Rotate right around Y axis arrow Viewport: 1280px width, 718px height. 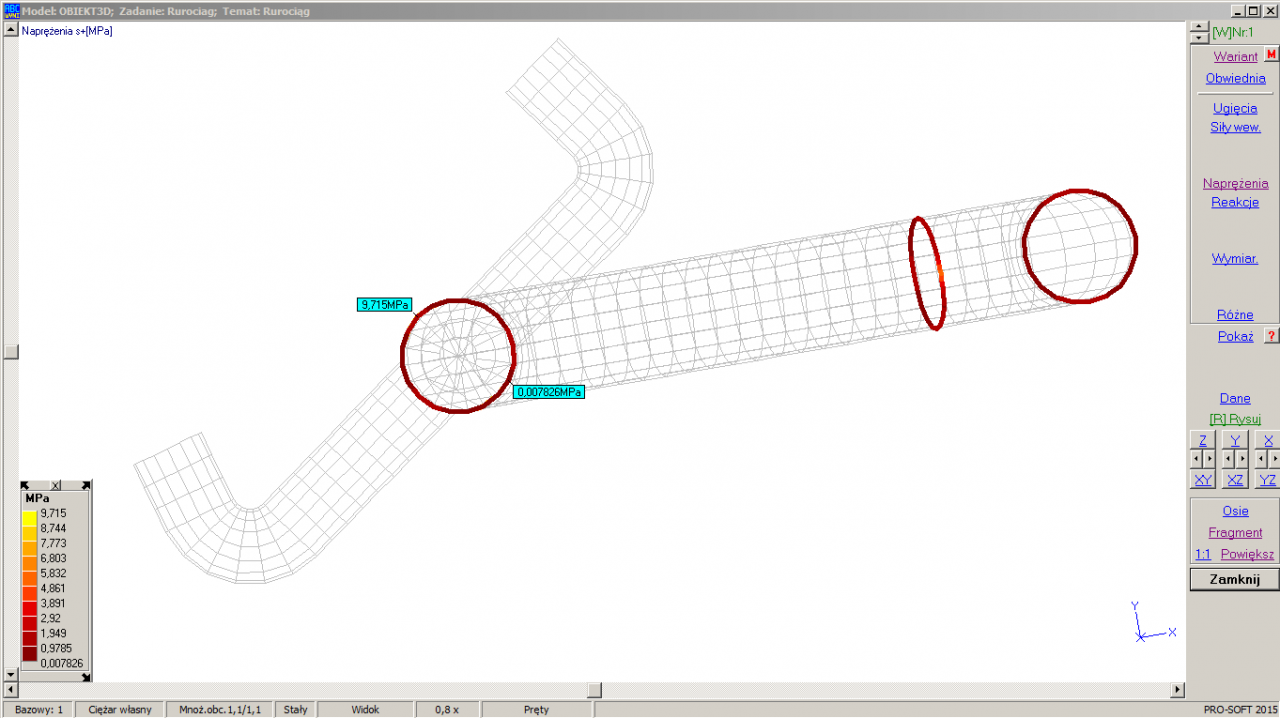(1242, 459)
